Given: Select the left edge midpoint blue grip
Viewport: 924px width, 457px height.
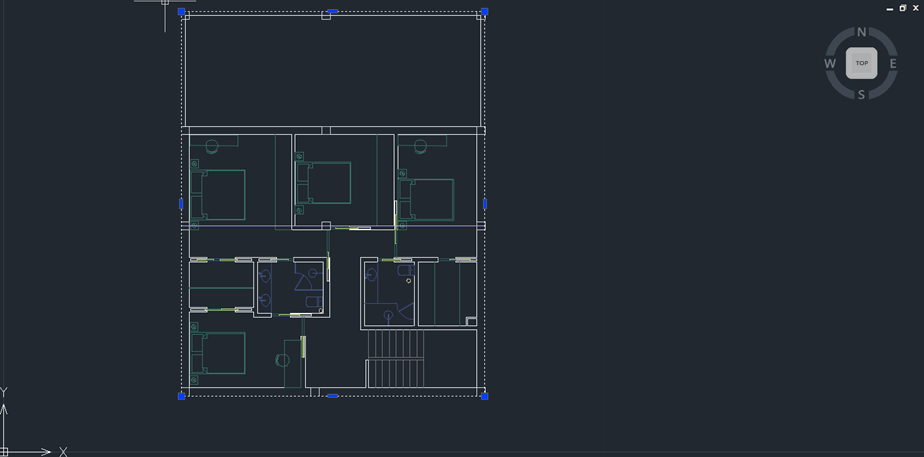Looking at the screenshot, I should coord(181,204).
